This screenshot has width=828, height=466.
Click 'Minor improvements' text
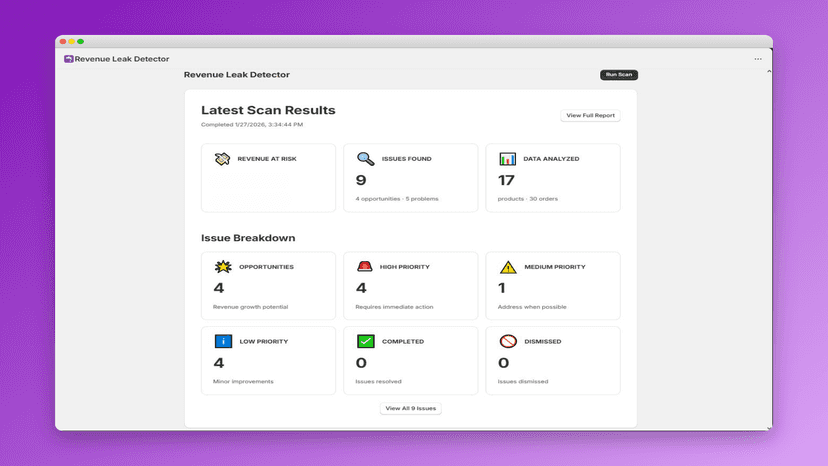point(243,381)
